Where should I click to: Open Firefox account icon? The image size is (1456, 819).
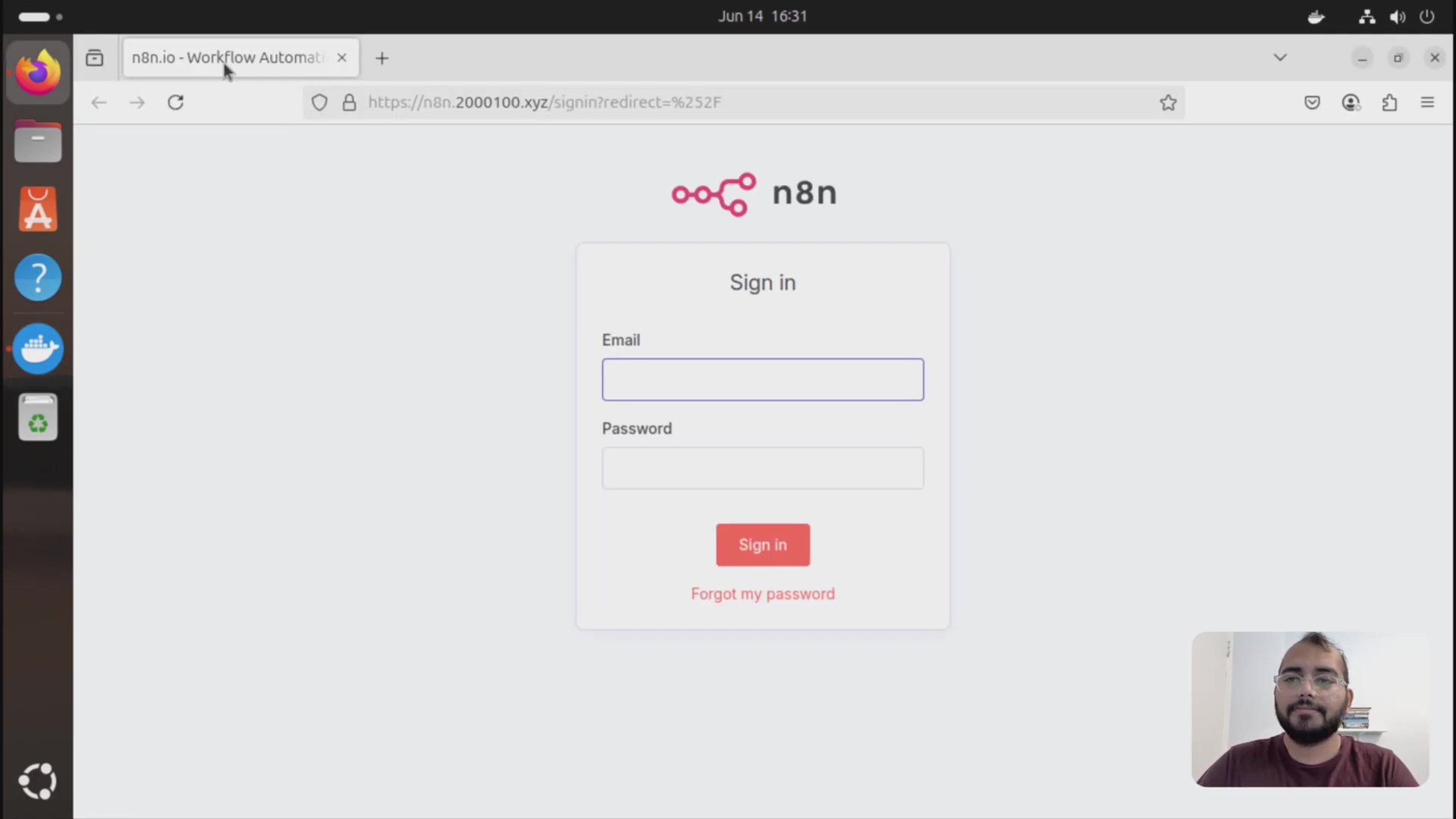(1351, 102)
